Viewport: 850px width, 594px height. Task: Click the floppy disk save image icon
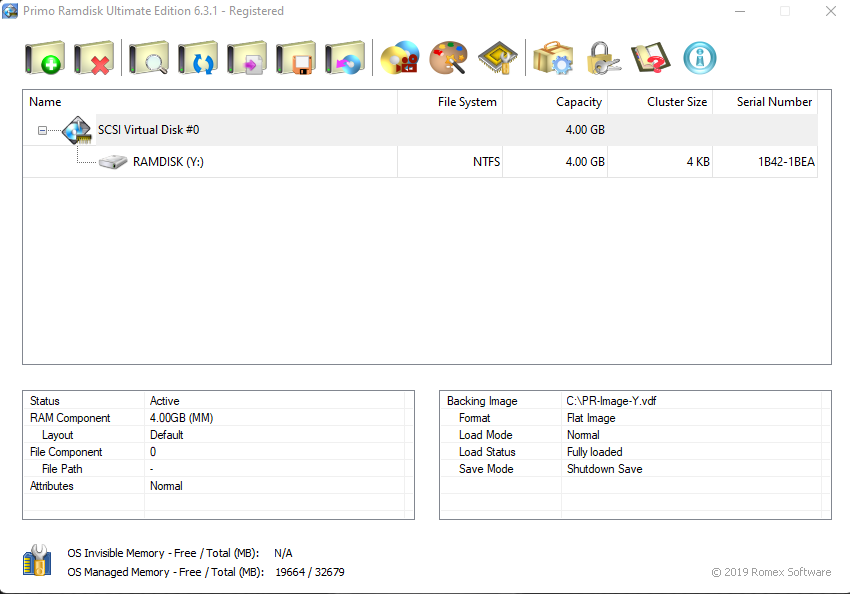pos(296,58)
